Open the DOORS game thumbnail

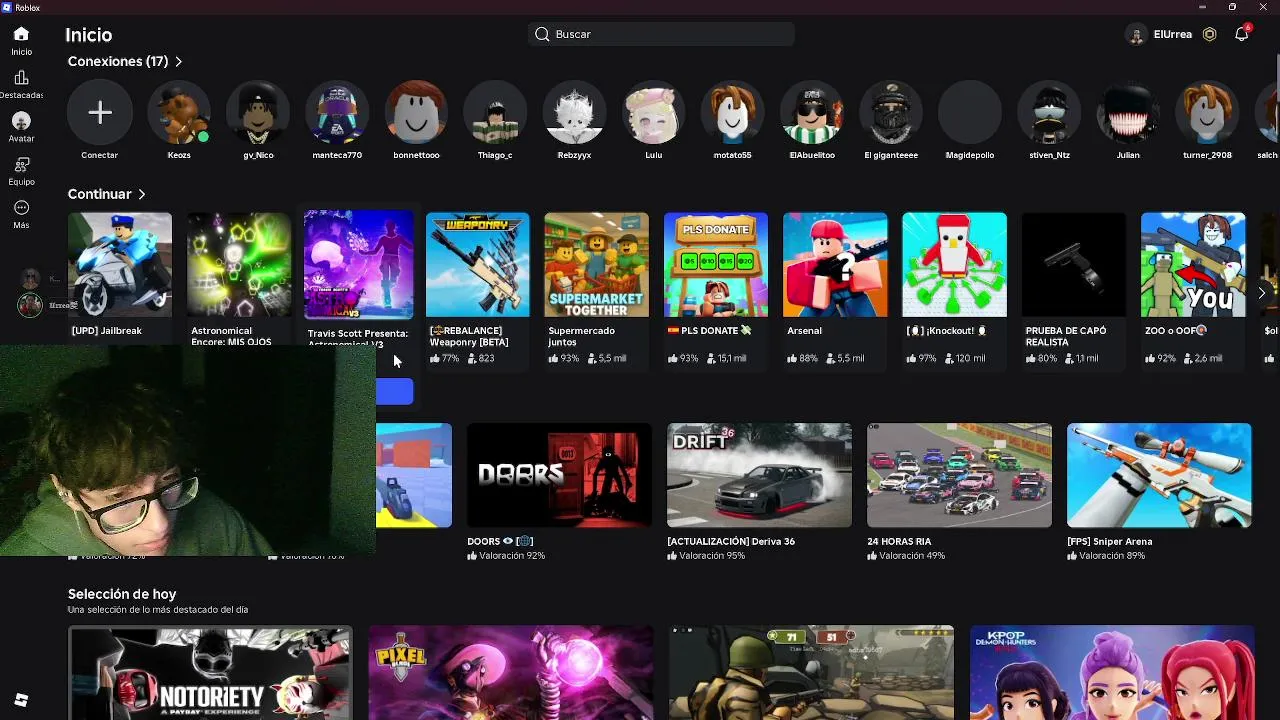coord(559,475)
